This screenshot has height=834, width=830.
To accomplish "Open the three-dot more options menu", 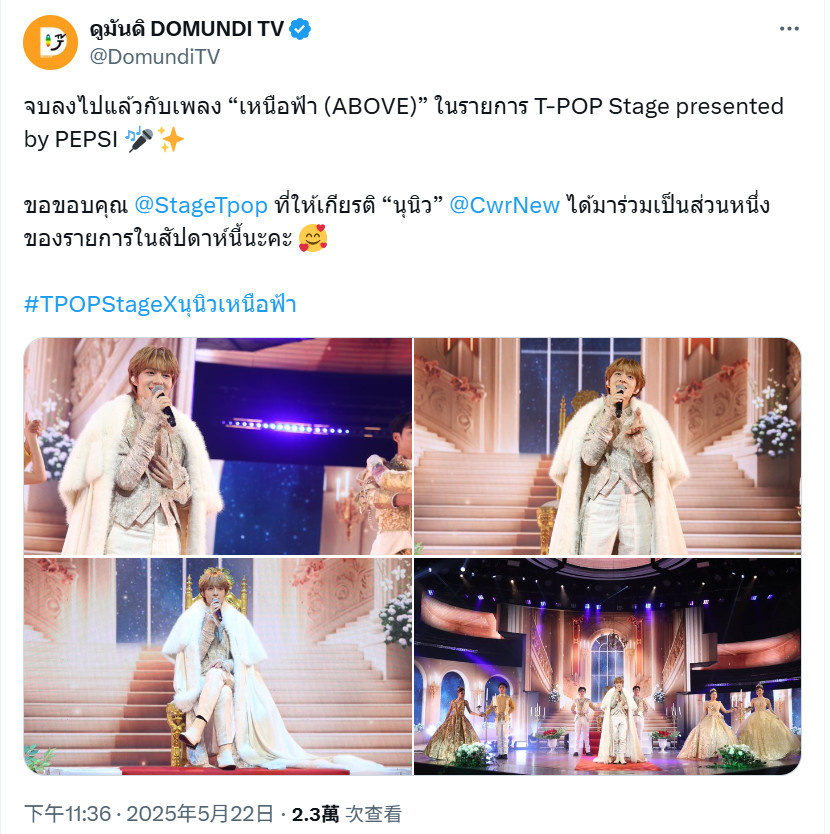I will (789, 29).
